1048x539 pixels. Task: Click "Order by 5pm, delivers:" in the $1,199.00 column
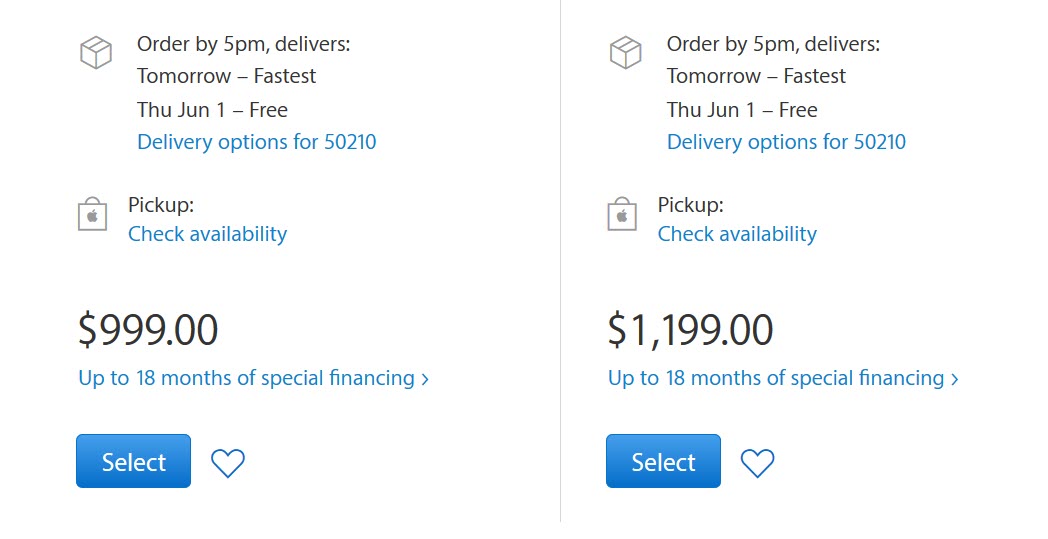(x=773, y=44)
